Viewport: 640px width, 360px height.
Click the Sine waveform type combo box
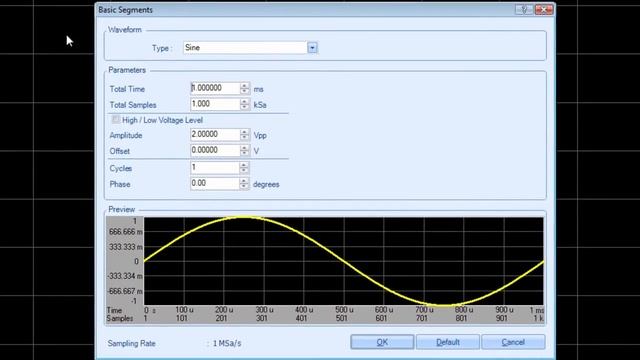(250, 48)
